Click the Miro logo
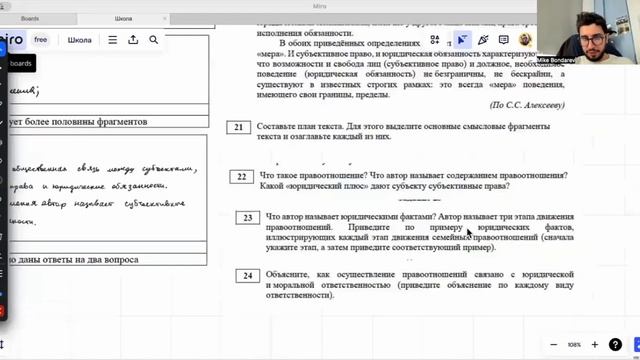The height and width of the screenshot is (360, 640). point(12,40)
